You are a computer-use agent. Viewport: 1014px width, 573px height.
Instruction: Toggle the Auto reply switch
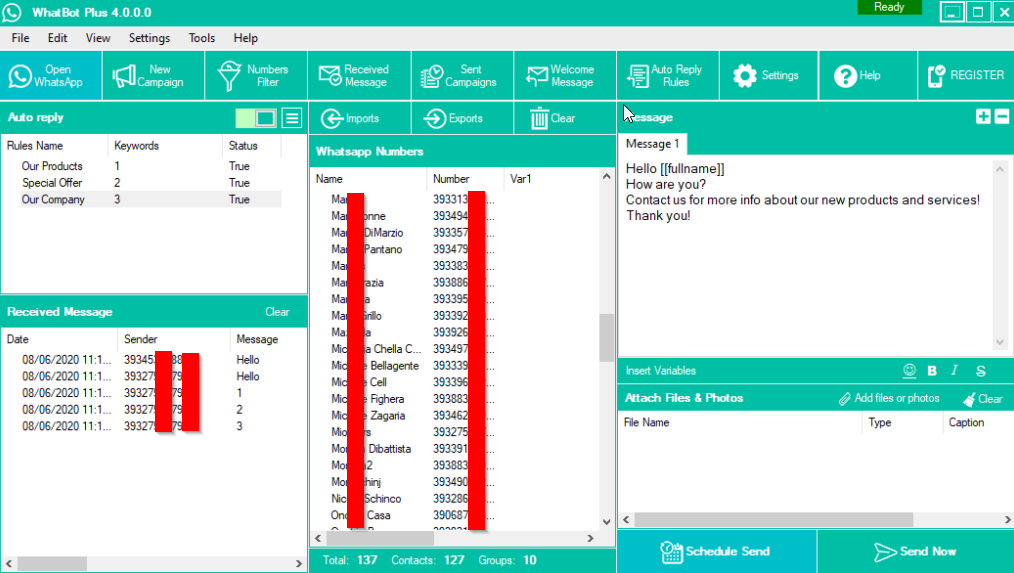256,118
